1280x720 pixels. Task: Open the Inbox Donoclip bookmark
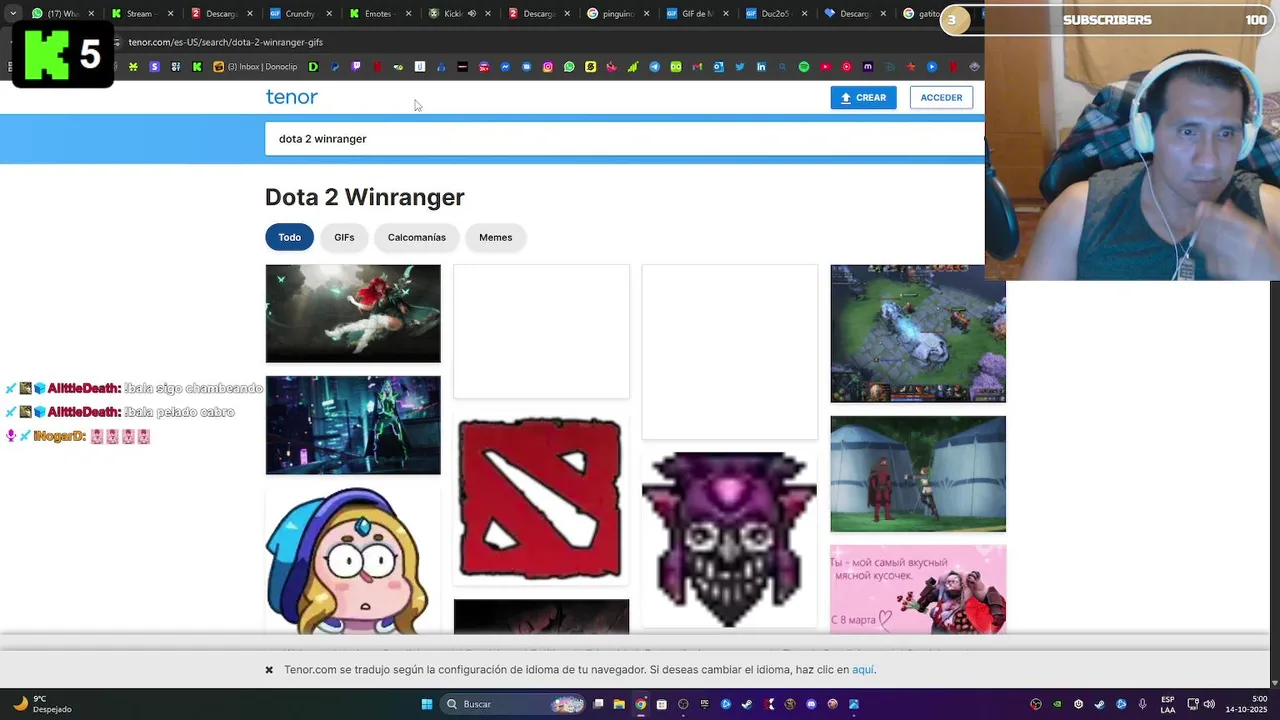[x=256, y=67]
